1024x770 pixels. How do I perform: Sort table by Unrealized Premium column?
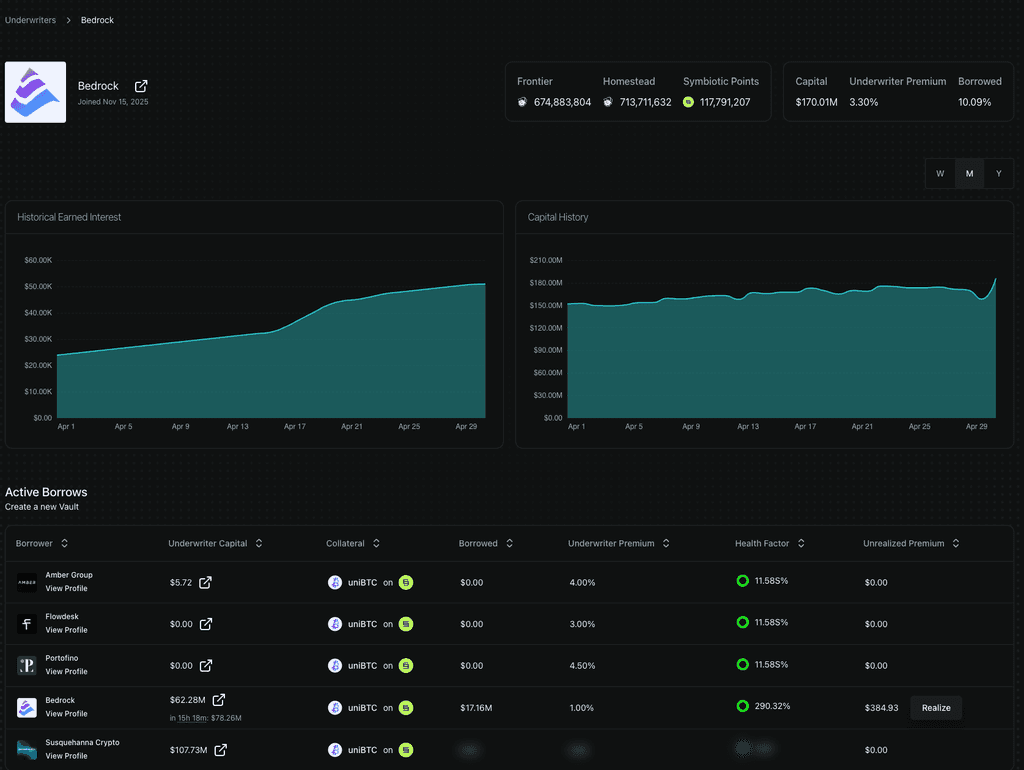(955, 543)
